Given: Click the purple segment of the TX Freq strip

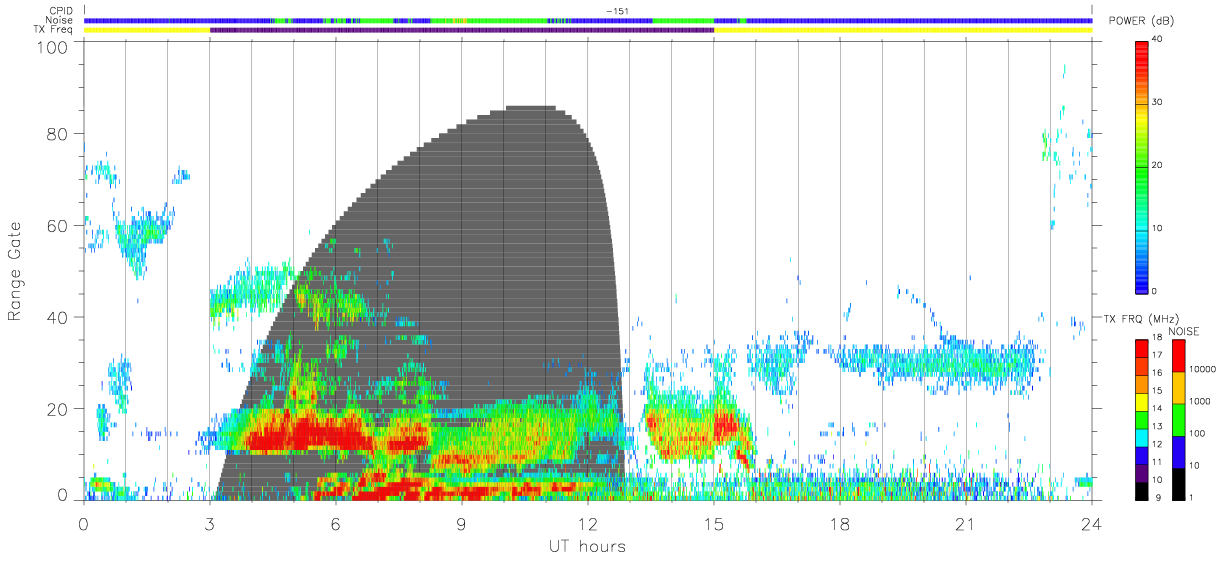Looking at the screenshot, I should (x=462, y=30).
